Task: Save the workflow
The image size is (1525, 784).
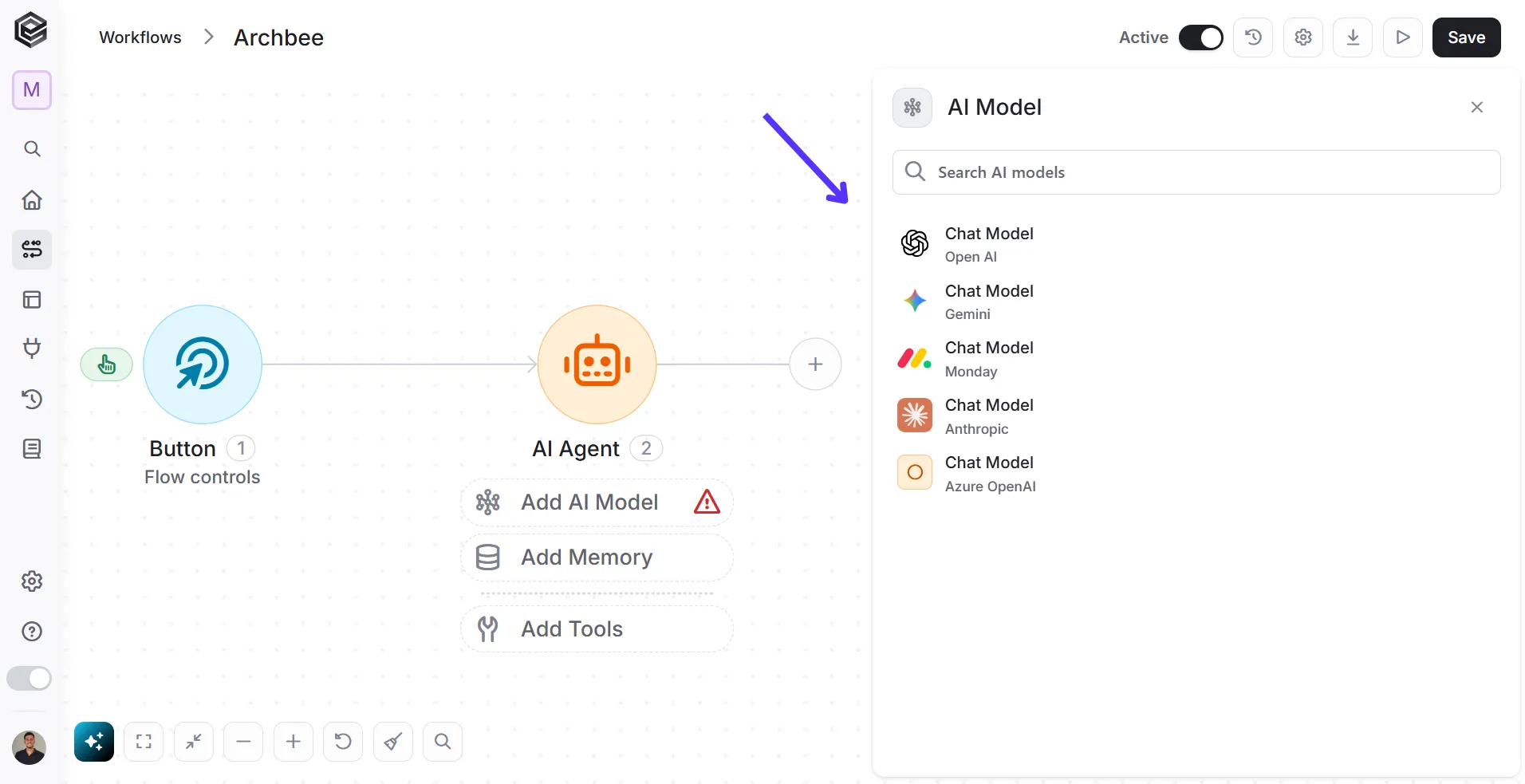Action: pos(1466,37)
